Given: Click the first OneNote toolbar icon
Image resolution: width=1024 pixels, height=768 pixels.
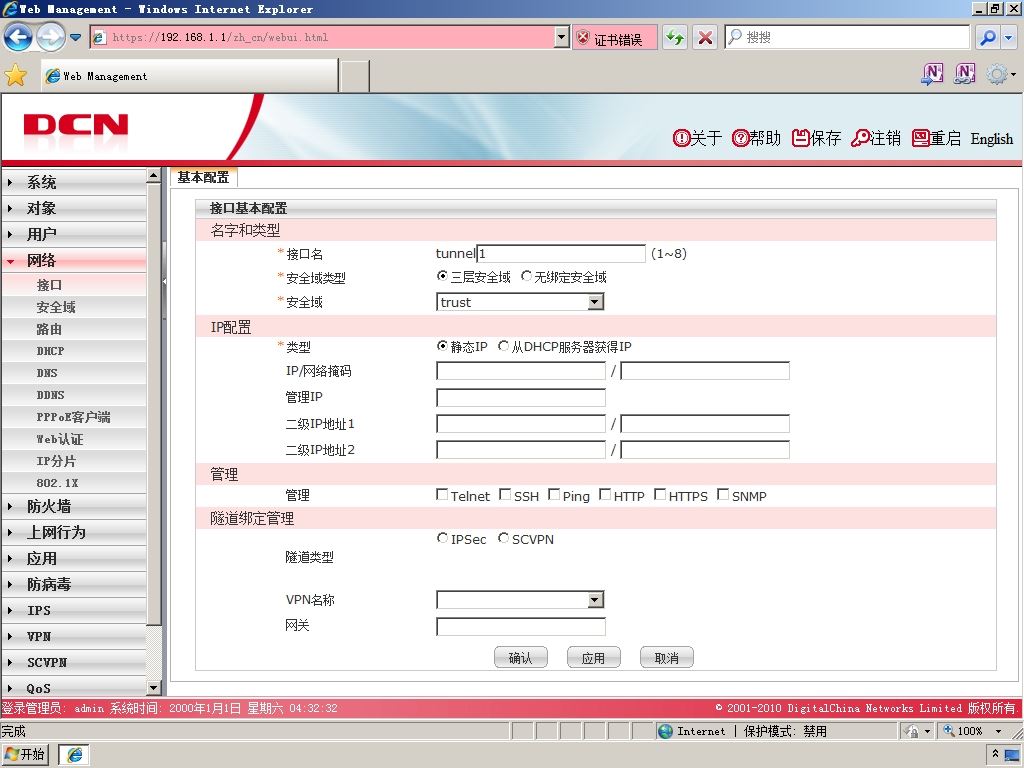Looking at the screenshot, I should pyautogui.click(x=932, y=74).
